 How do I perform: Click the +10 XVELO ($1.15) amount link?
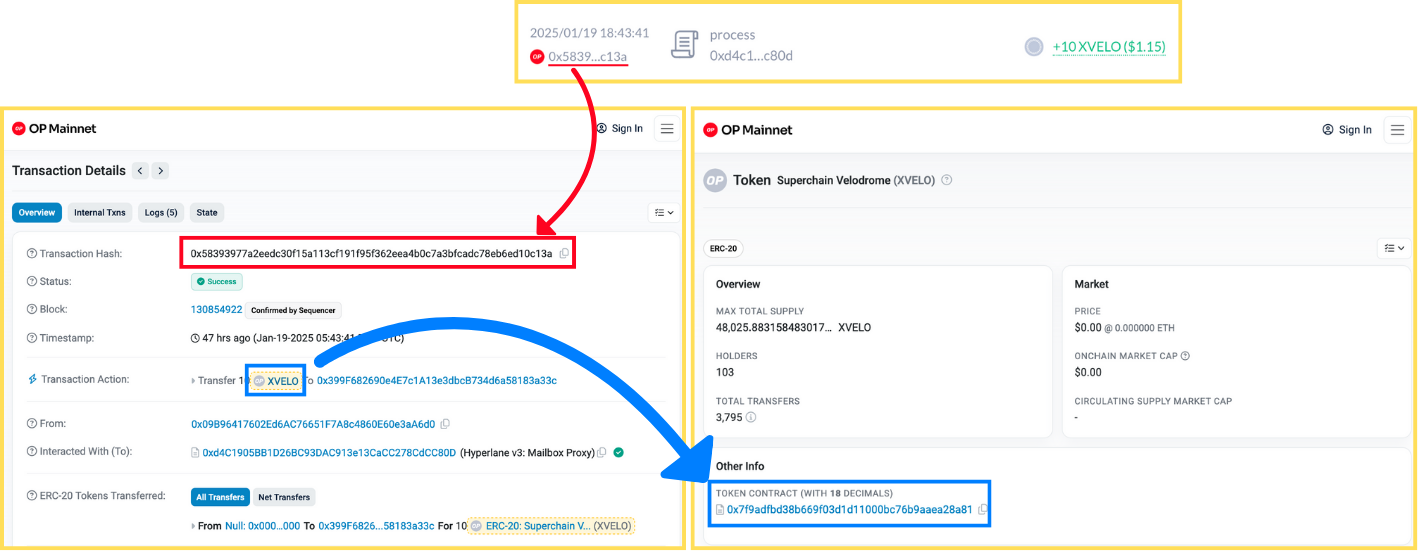tap(1109, 46)
